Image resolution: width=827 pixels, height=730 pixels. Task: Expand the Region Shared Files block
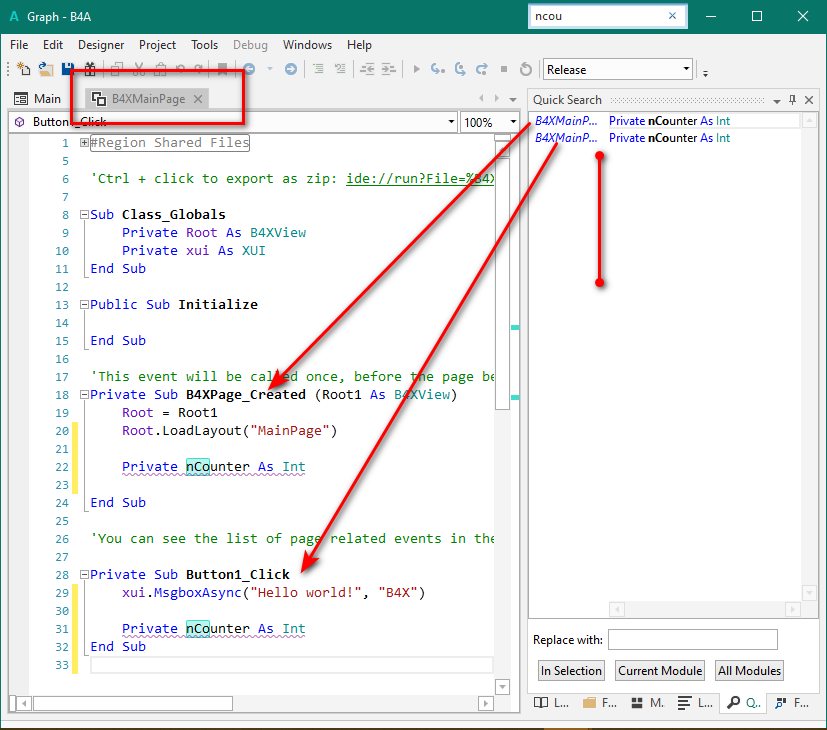83,143
